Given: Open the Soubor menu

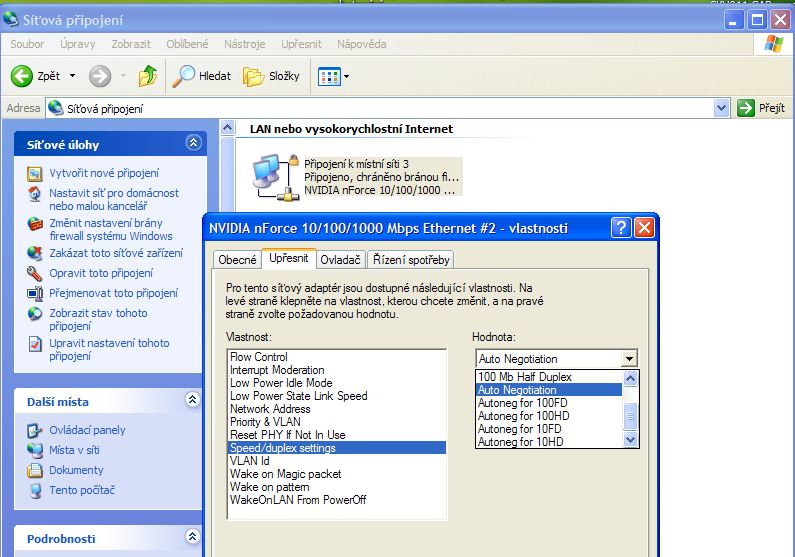Looking at the screenshot, I should pyautogui.click(x=27, y=44).
